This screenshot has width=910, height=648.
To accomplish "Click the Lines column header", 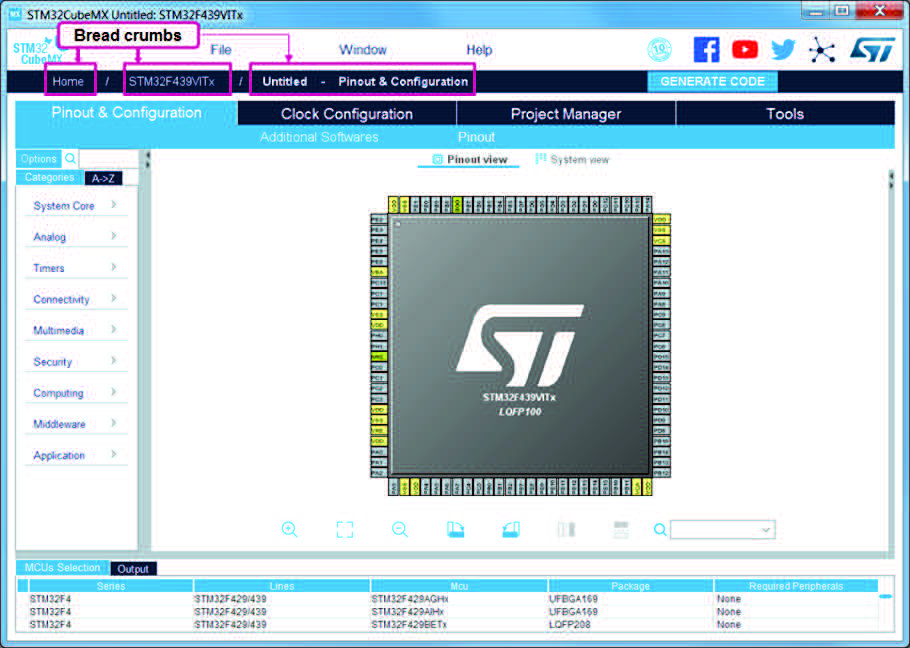I will pyautogui.click(x=282, y=586).
